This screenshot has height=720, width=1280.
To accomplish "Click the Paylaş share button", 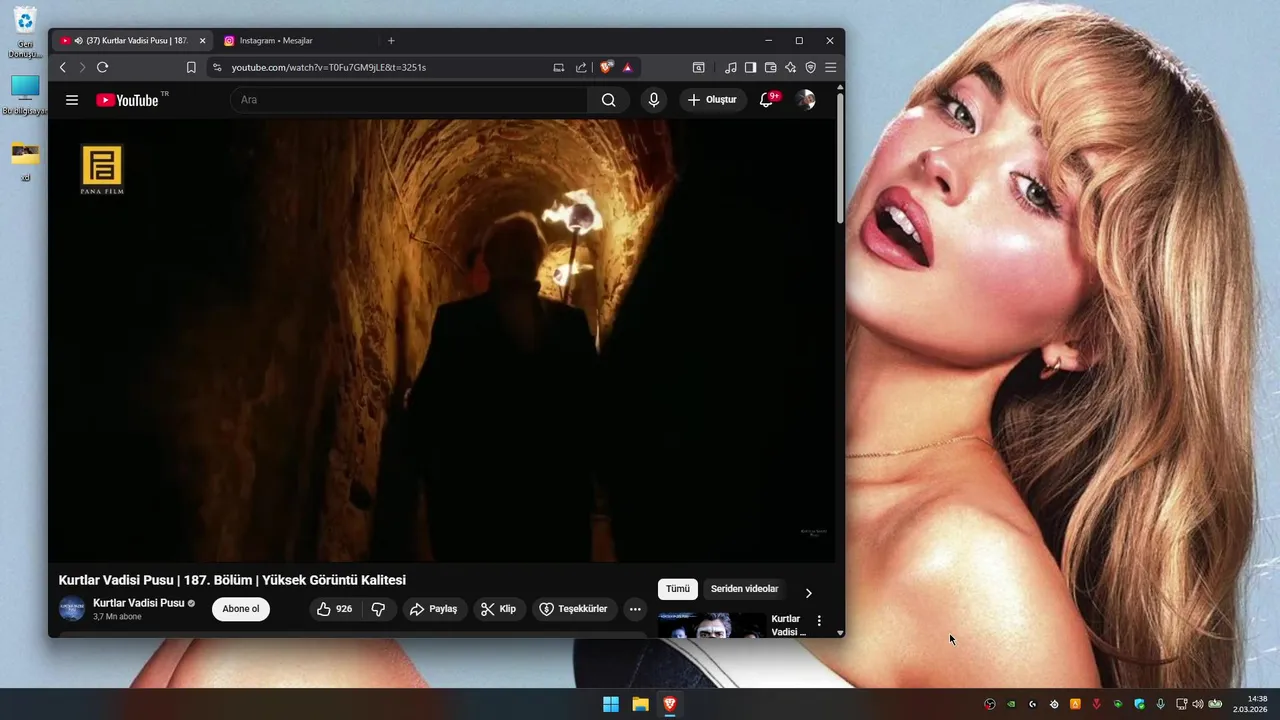I will [x=434, y=609].
